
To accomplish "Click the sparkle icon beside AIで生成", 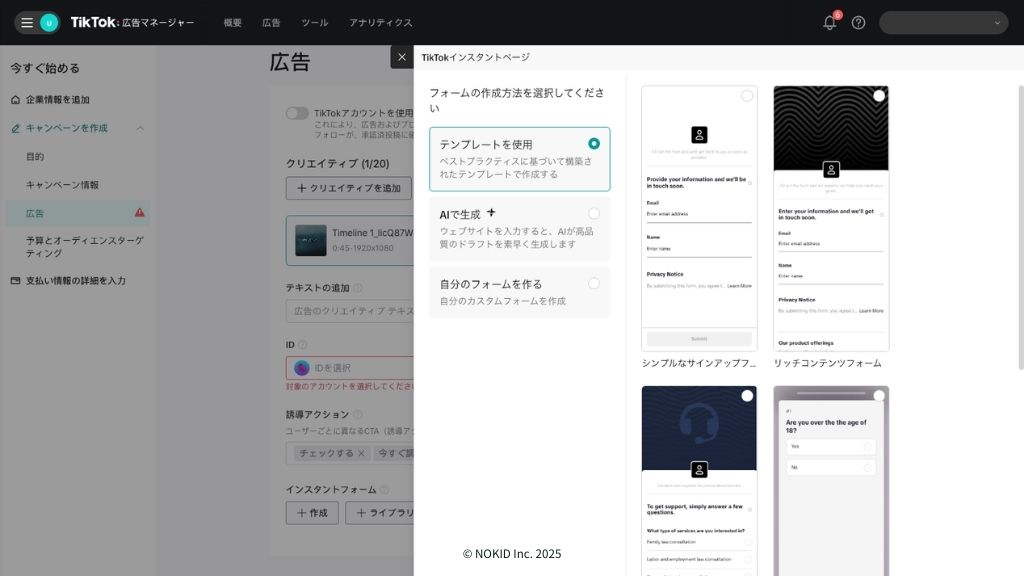I will 491,213.
